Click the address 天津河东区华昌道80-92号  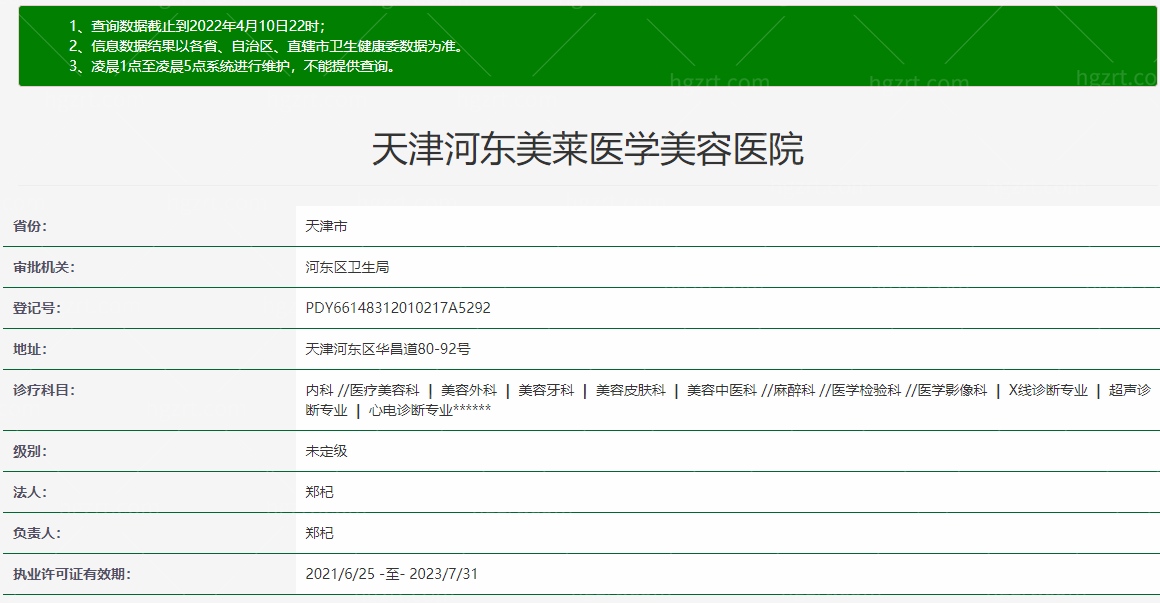point(388,349)
